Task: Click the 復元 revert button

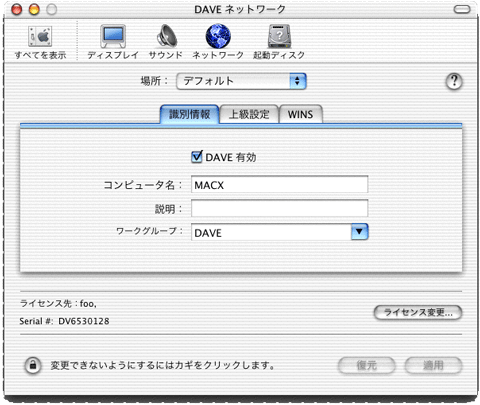Action: (366, 365)
